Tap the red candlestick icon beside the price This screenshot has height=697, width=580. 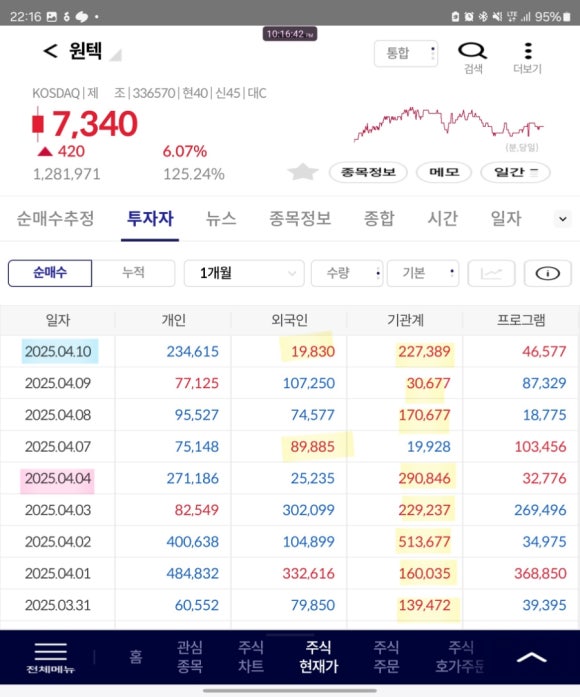coord(38,124)
